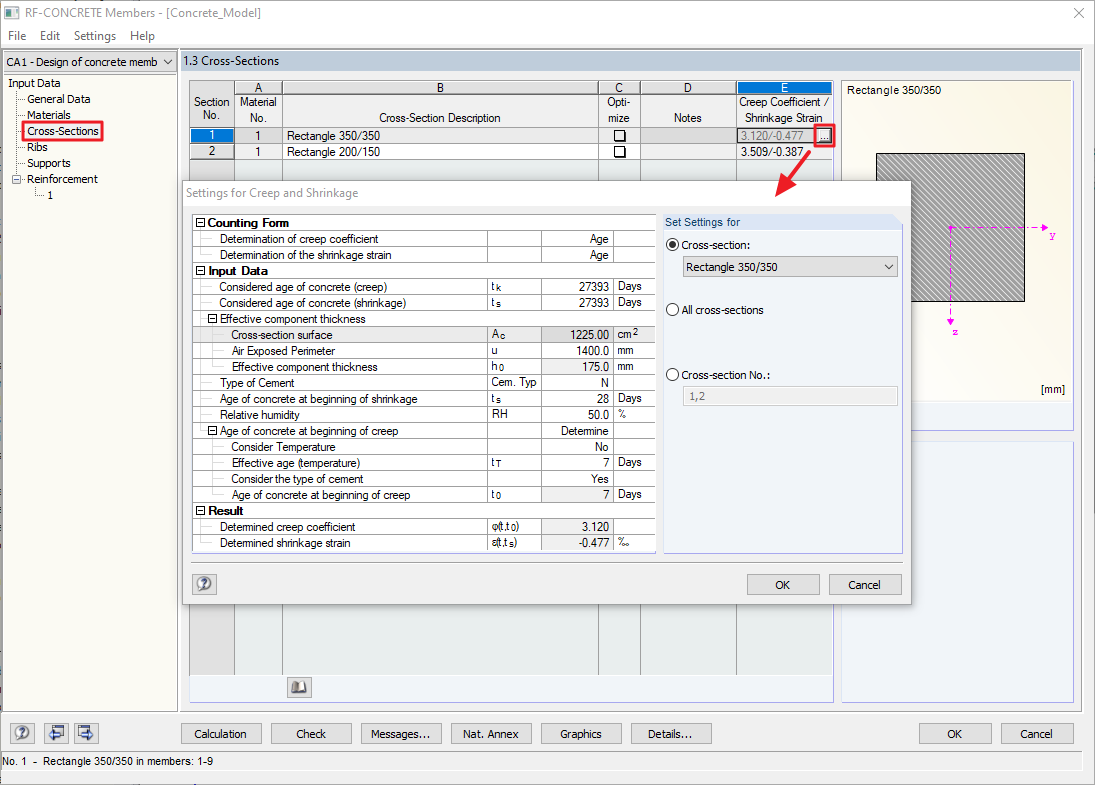The height and width of the screenshot is (785, 1095).
Task: Click the Nat. Annex button
Action: pos(491,733)
